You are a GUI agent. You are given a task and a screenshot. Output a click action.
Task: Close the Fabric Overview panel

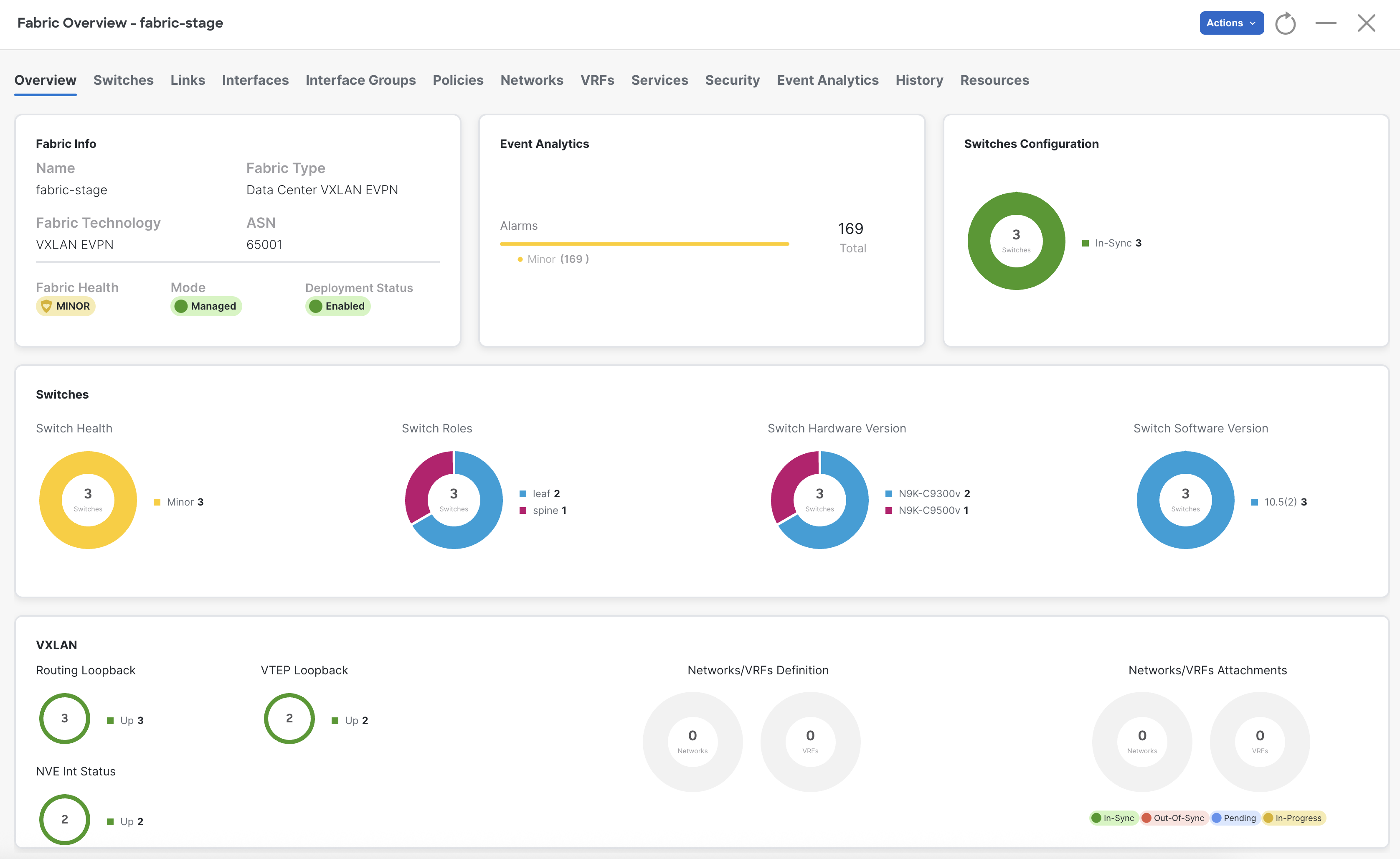(x=1366, y=23)
